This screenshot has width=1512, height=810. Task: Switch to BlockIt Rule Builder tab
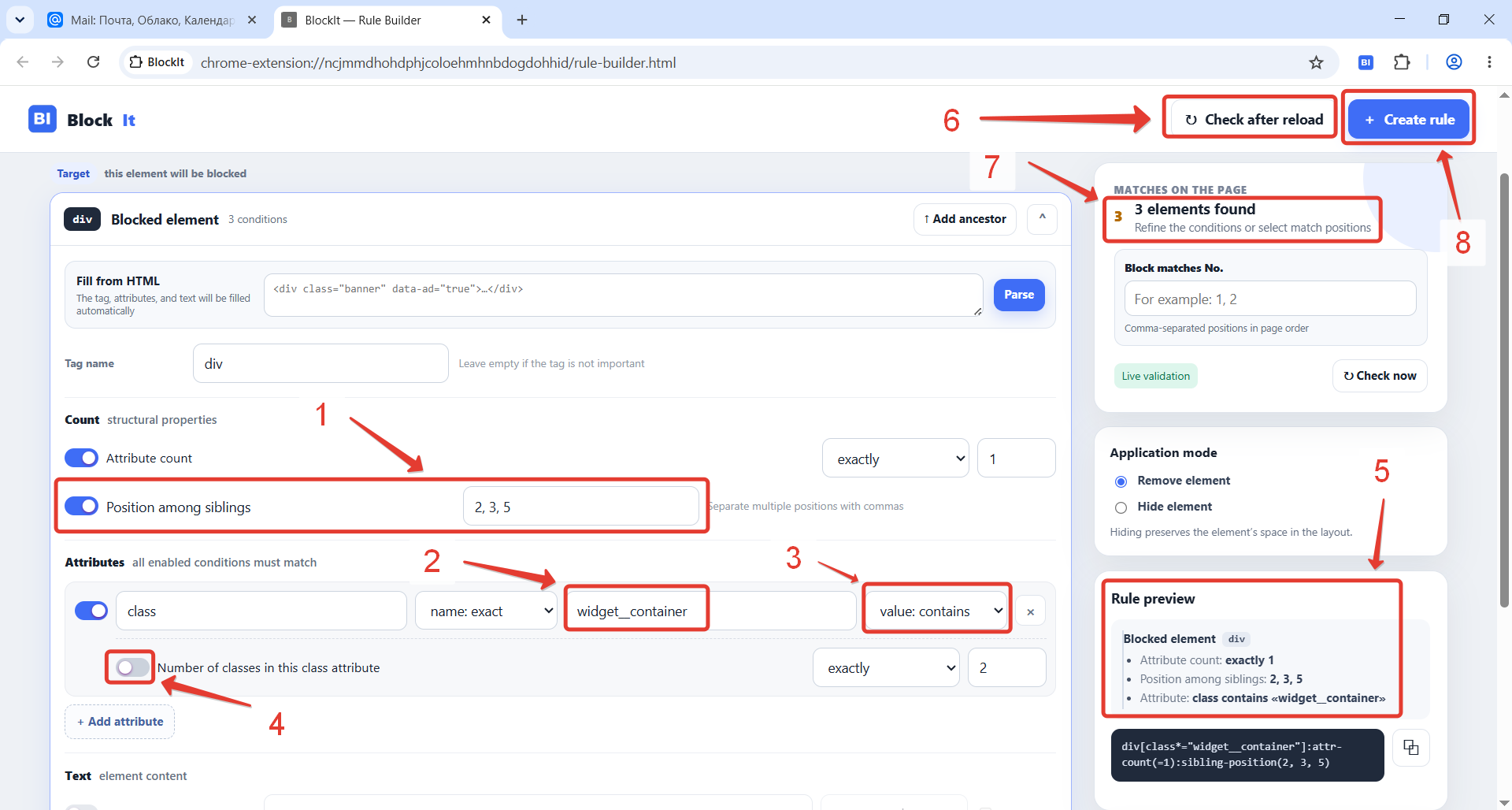point(388,20)
